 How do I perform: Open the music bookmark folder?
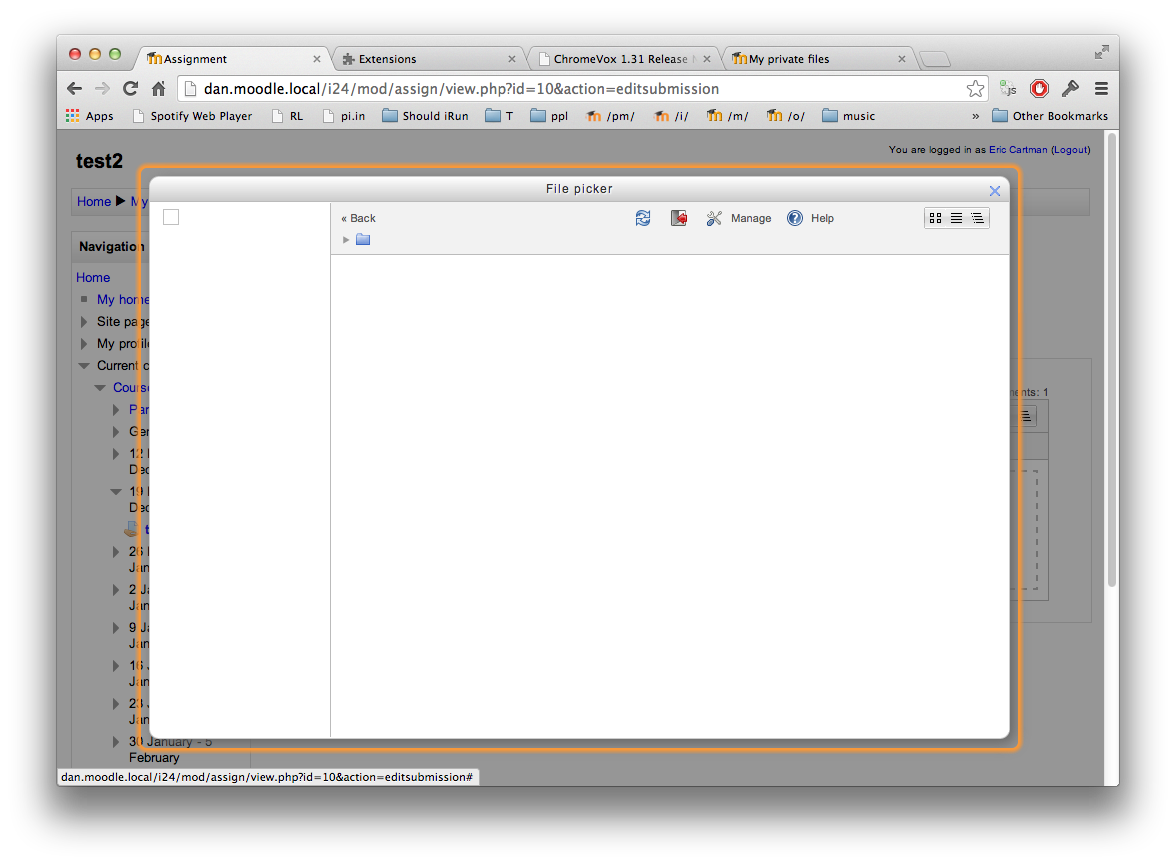pyautogui.click(x=848, y=116)
